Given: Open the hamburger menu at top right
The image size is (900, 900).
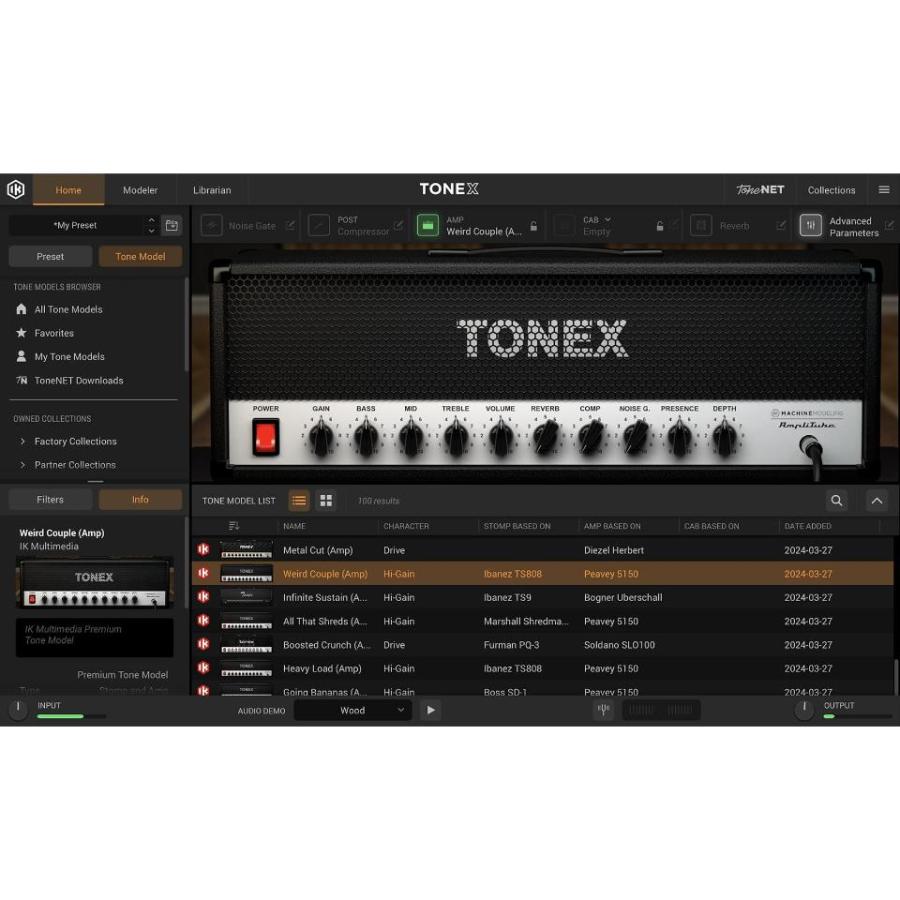Looking at the screenshot, I should (x=884, y=189).
